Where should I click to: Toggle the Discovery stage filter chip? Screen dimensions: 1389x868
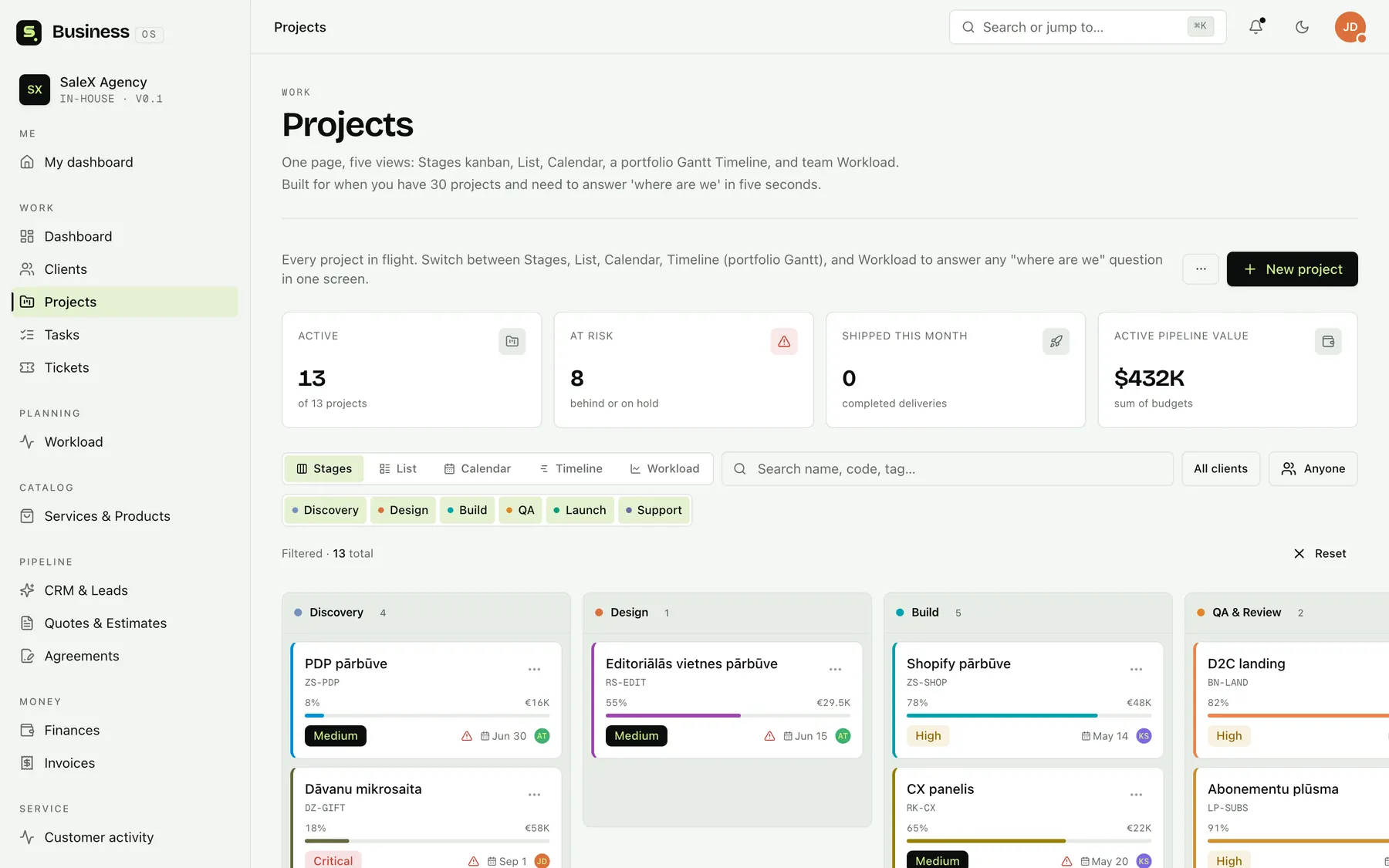325,510
